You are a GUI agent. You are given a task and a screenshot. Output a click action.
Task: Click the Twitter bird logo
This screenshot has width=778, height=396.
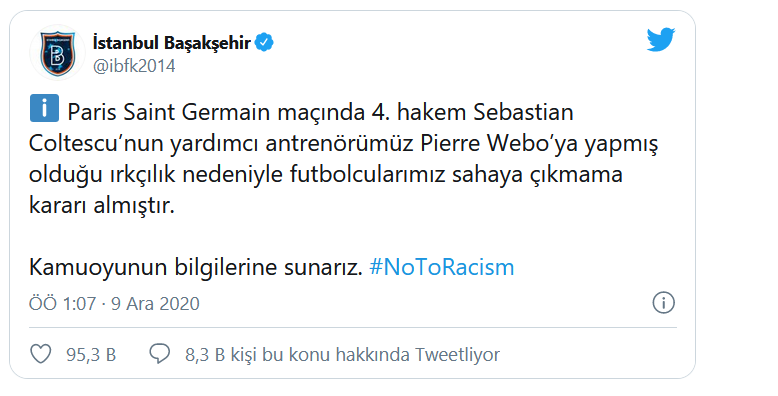pyautogui.click(x=661, y=40)
